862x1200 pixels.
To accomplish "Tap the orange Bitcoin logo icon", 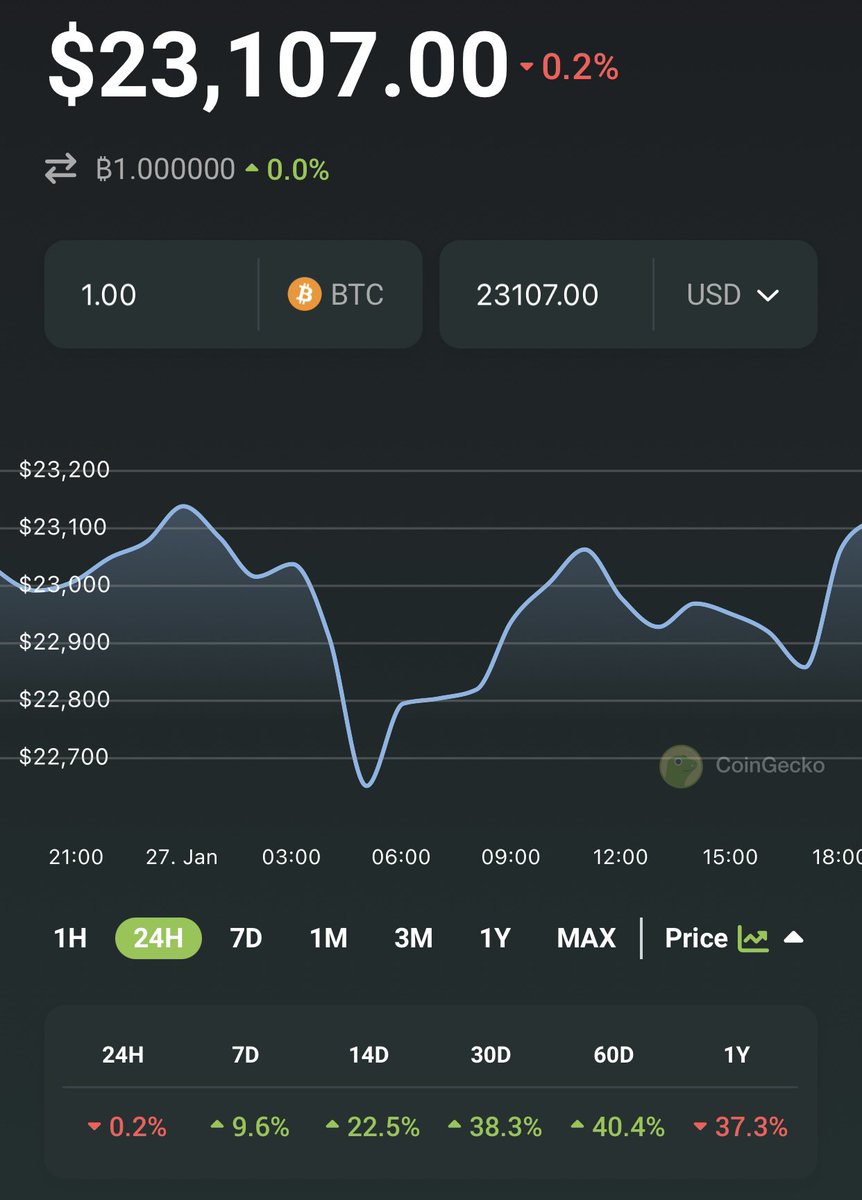I will pyautogui.click(x=304, y=295).
